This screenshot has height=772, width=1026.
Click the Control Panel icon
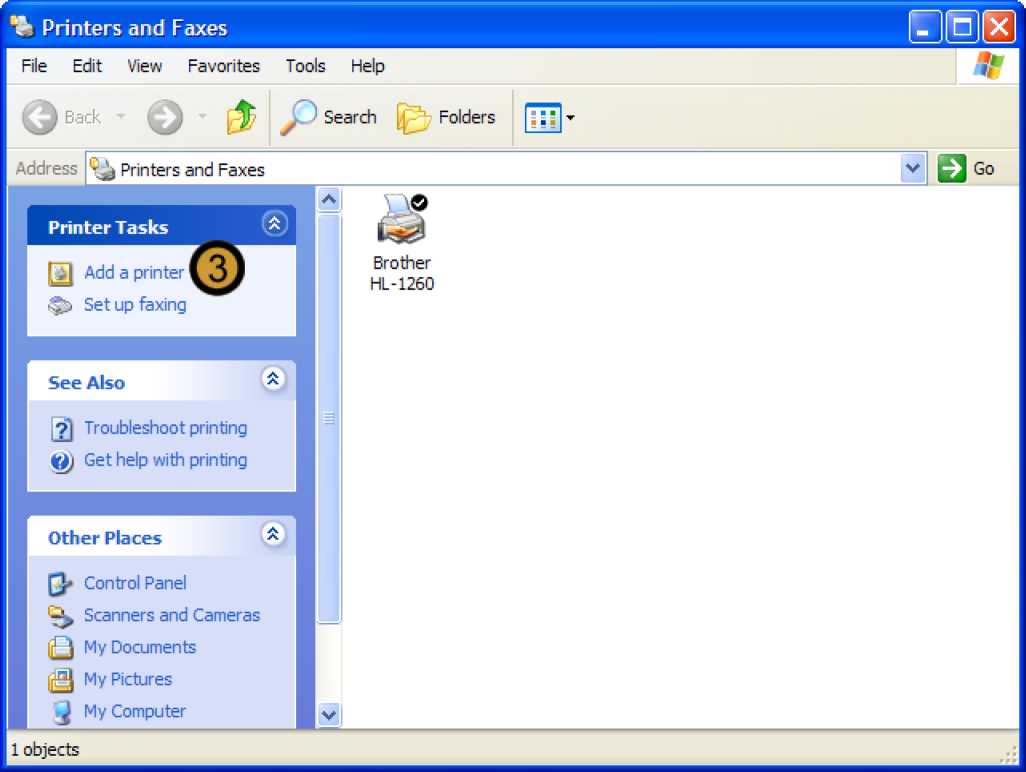pos(60,584)
